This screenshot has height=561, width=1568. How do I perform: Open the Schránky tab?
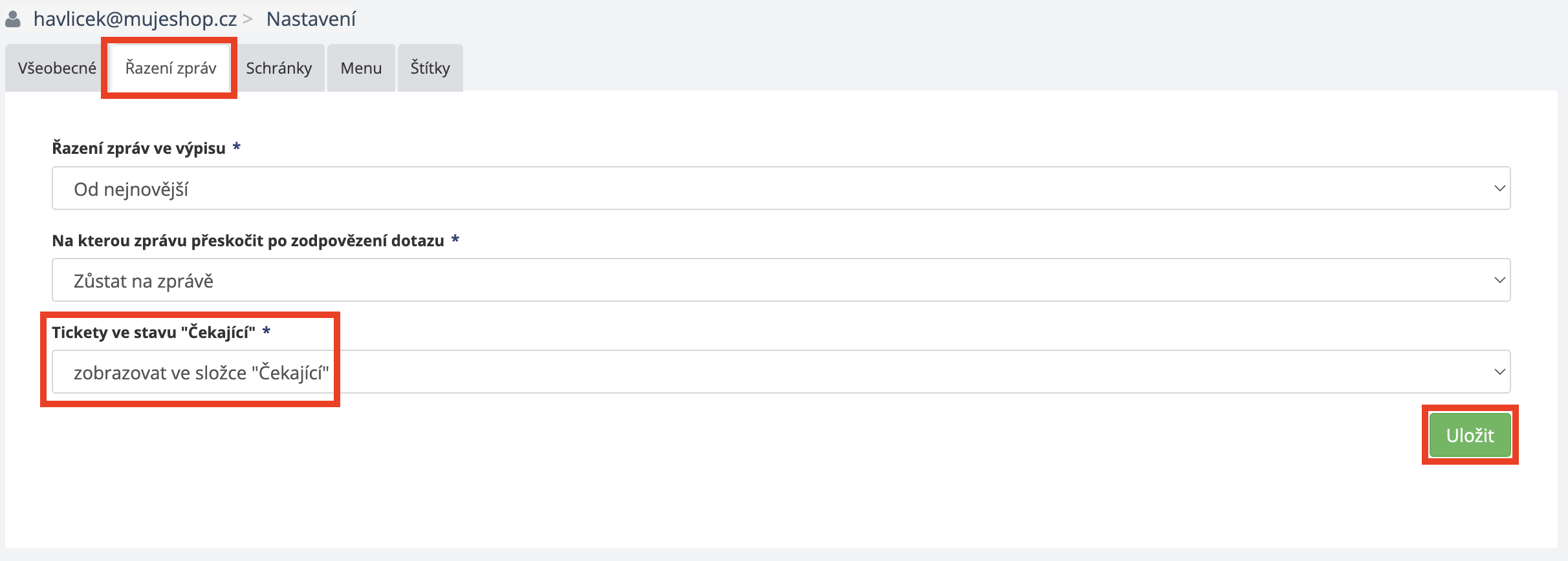coord(279,69)
